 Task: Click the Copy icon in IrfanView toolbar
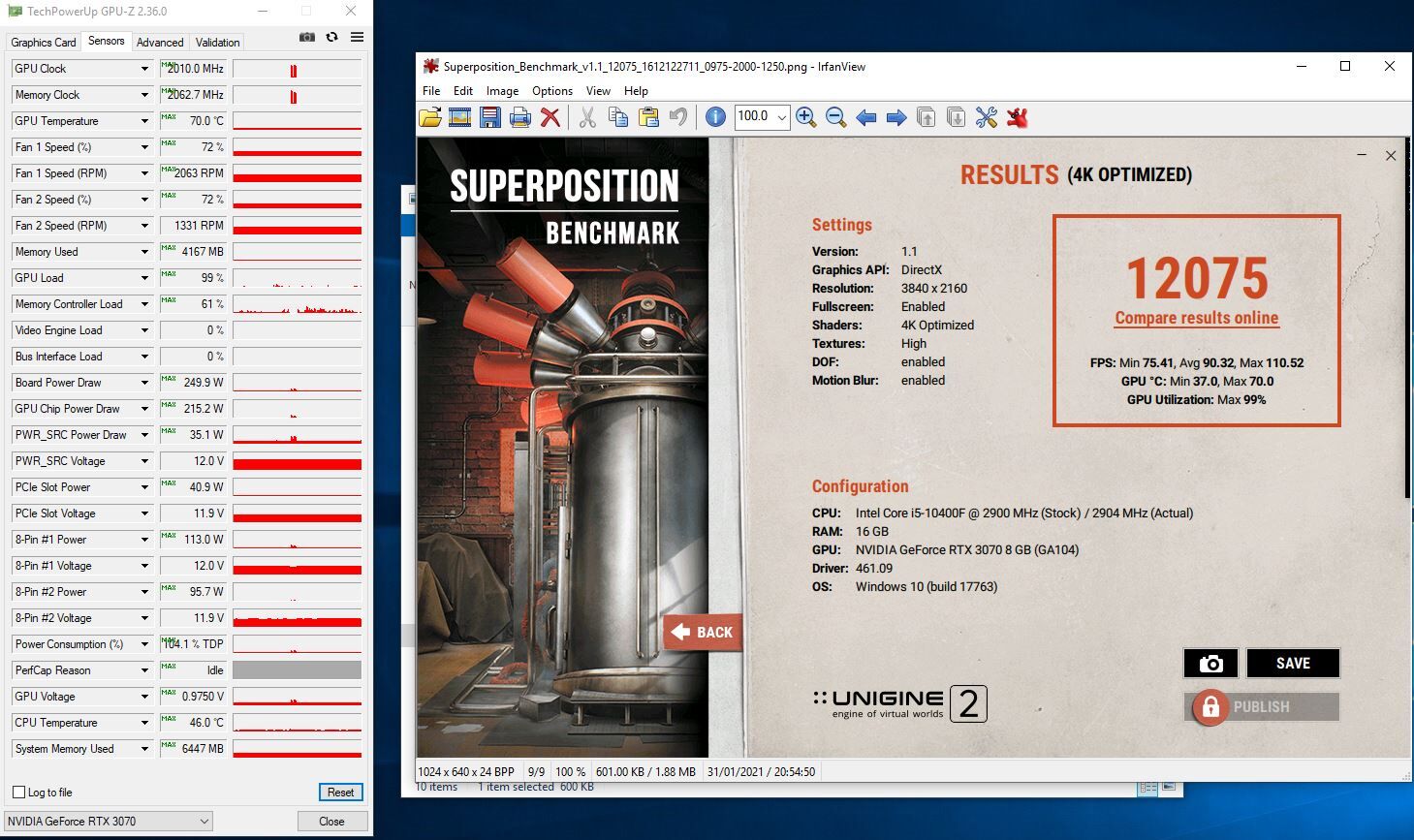[618, 117]
